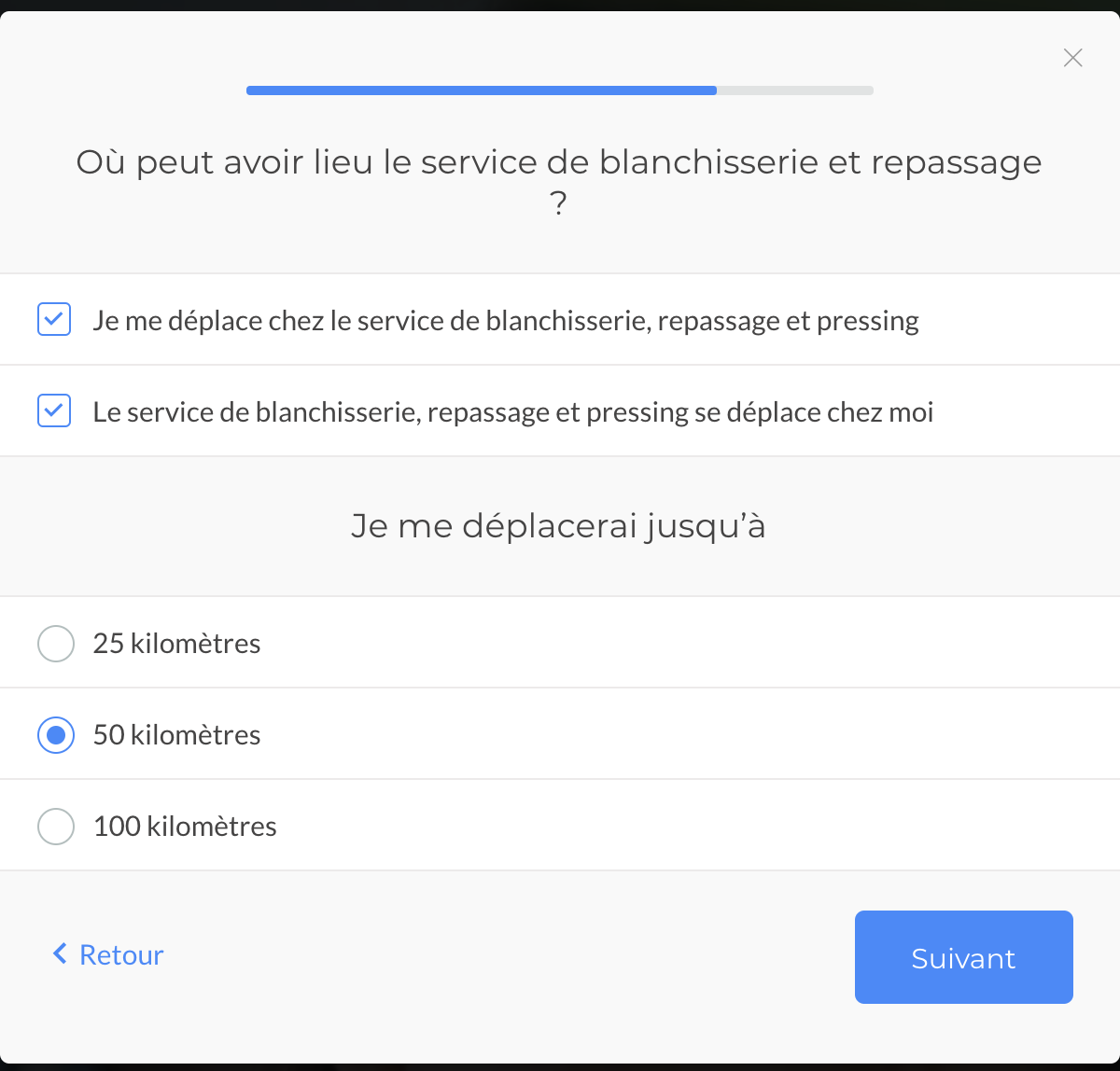The image size is (1120, 1071).
Task: Click the "Je me déplace chez le service" label text
Action: pos(506,321)
